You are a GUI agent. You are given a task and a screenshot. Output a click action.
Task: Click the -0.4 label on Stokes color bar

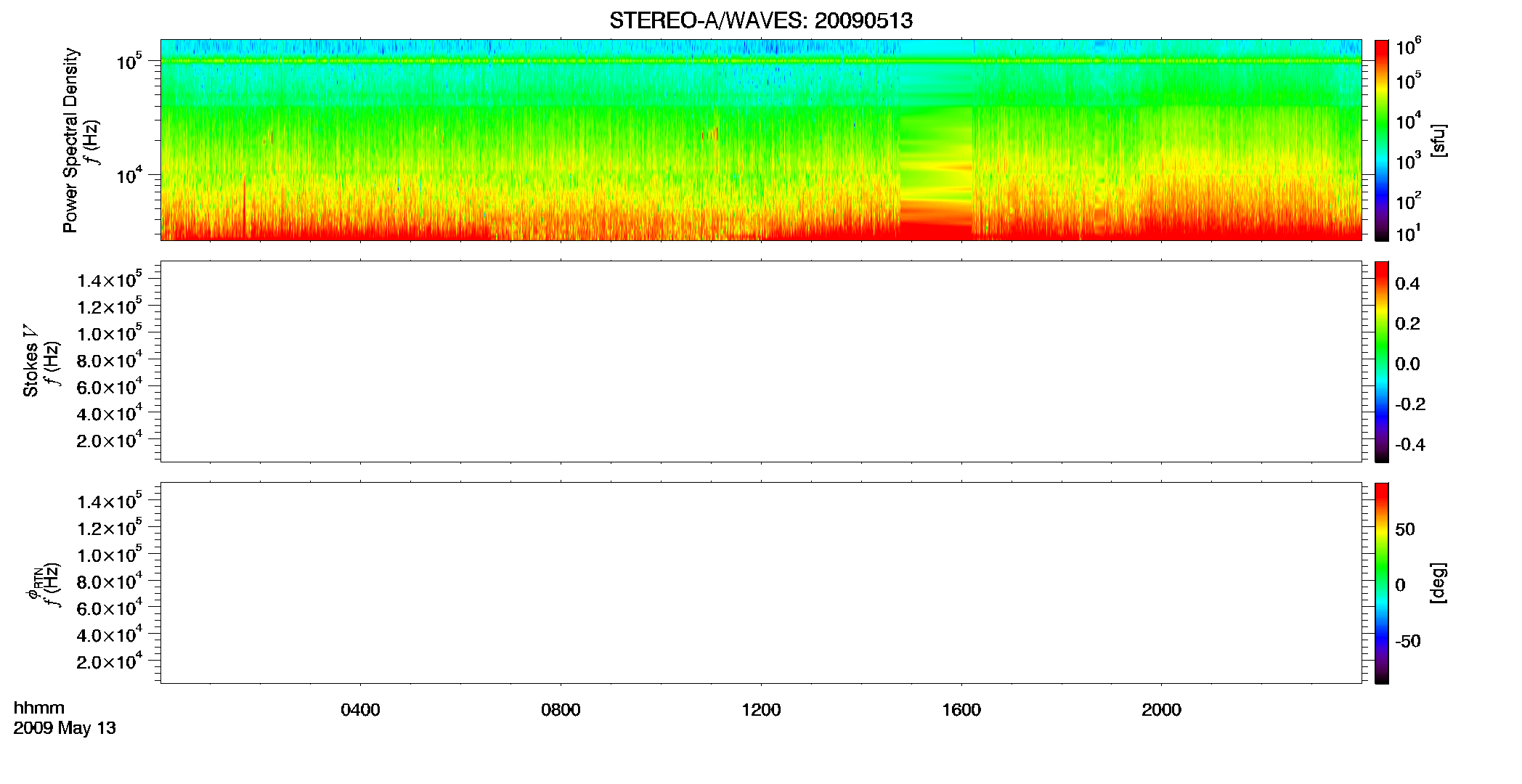[x=1410, y=445]
